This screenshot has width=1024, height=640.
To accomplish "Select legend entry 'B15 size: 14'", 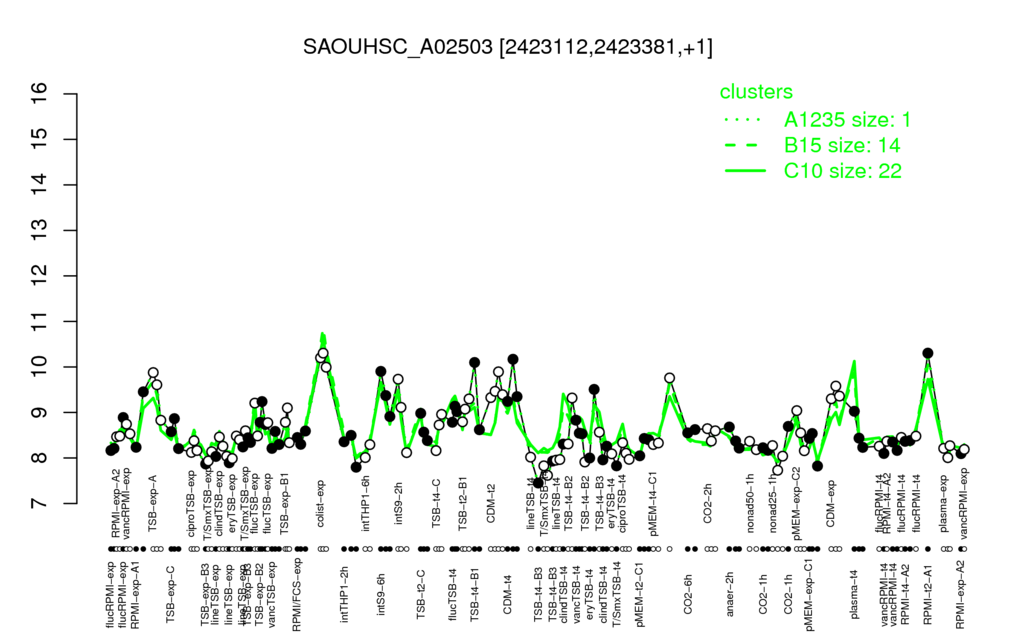I will tap(842, 145).
